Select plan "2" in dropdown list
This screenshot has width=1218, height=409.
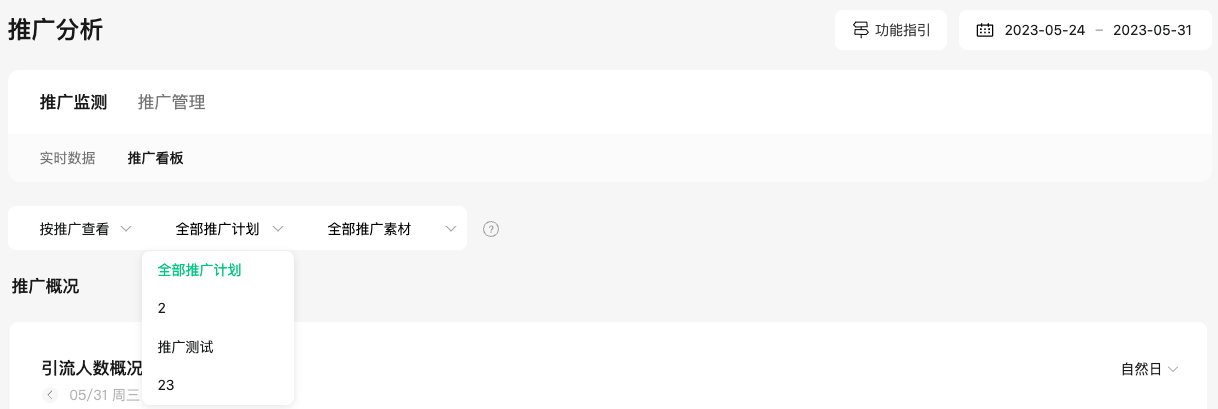[218, 308]
